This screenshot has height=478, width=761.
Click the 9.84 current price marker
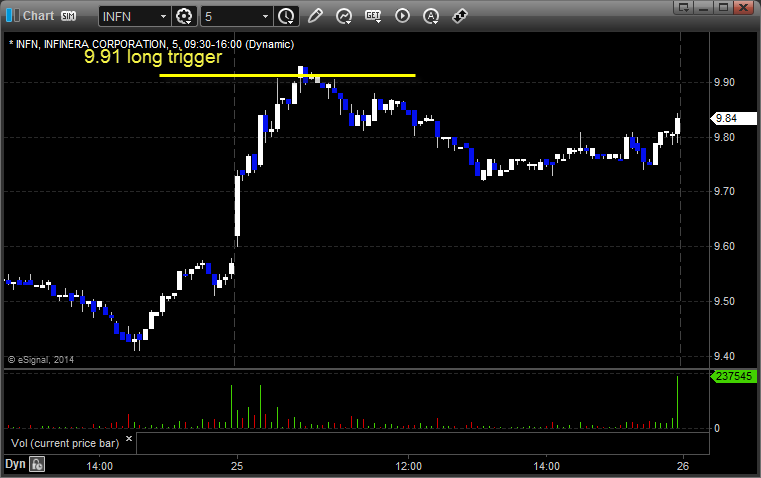[x=734, y=118]
